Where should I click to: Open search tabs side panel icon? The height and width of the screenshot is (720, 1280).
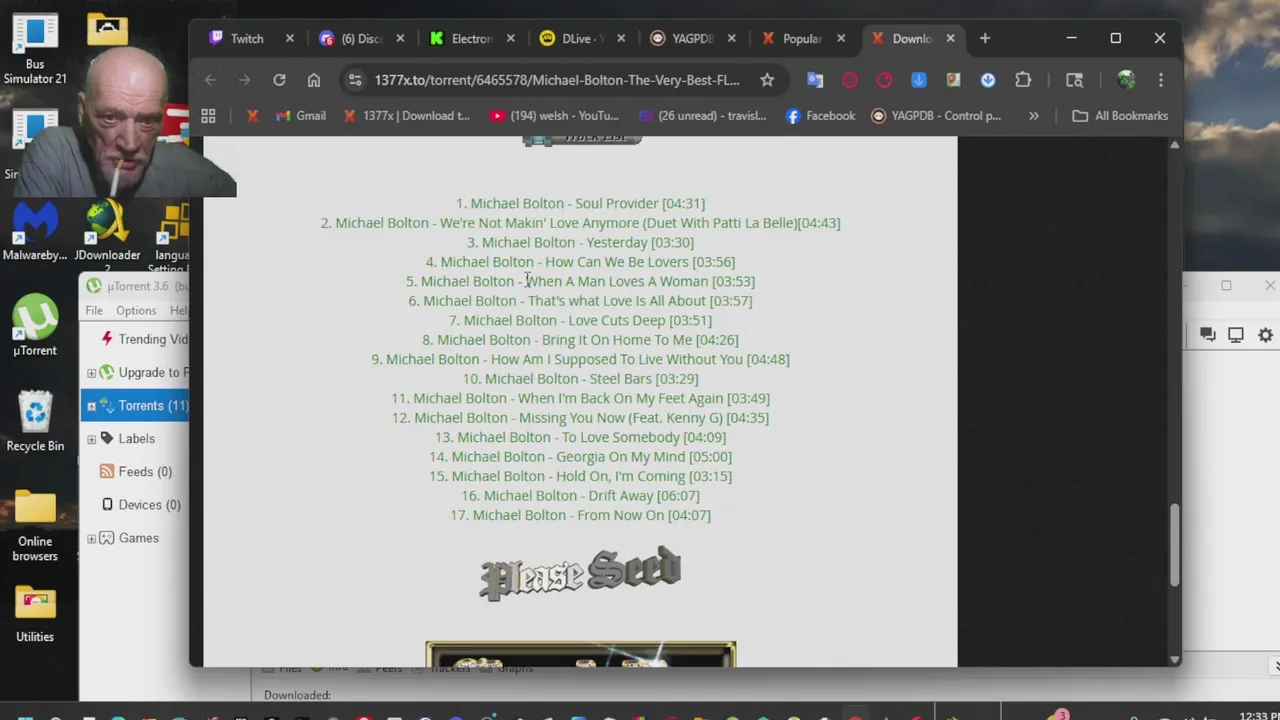(x=1074, y=80)
